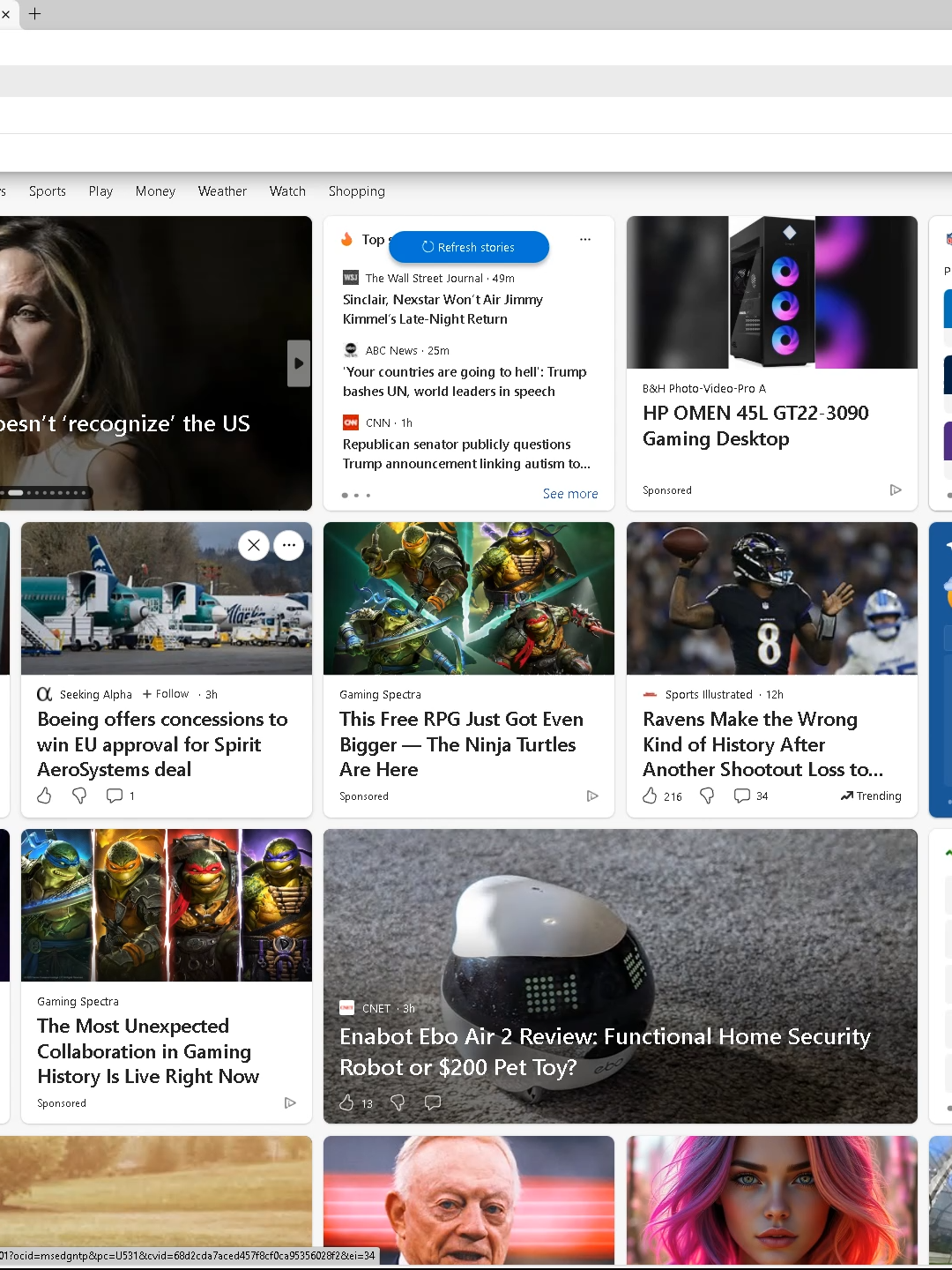Open ABC News Trump UN speech story
The image size is (952, 1270).
point(465,382)
